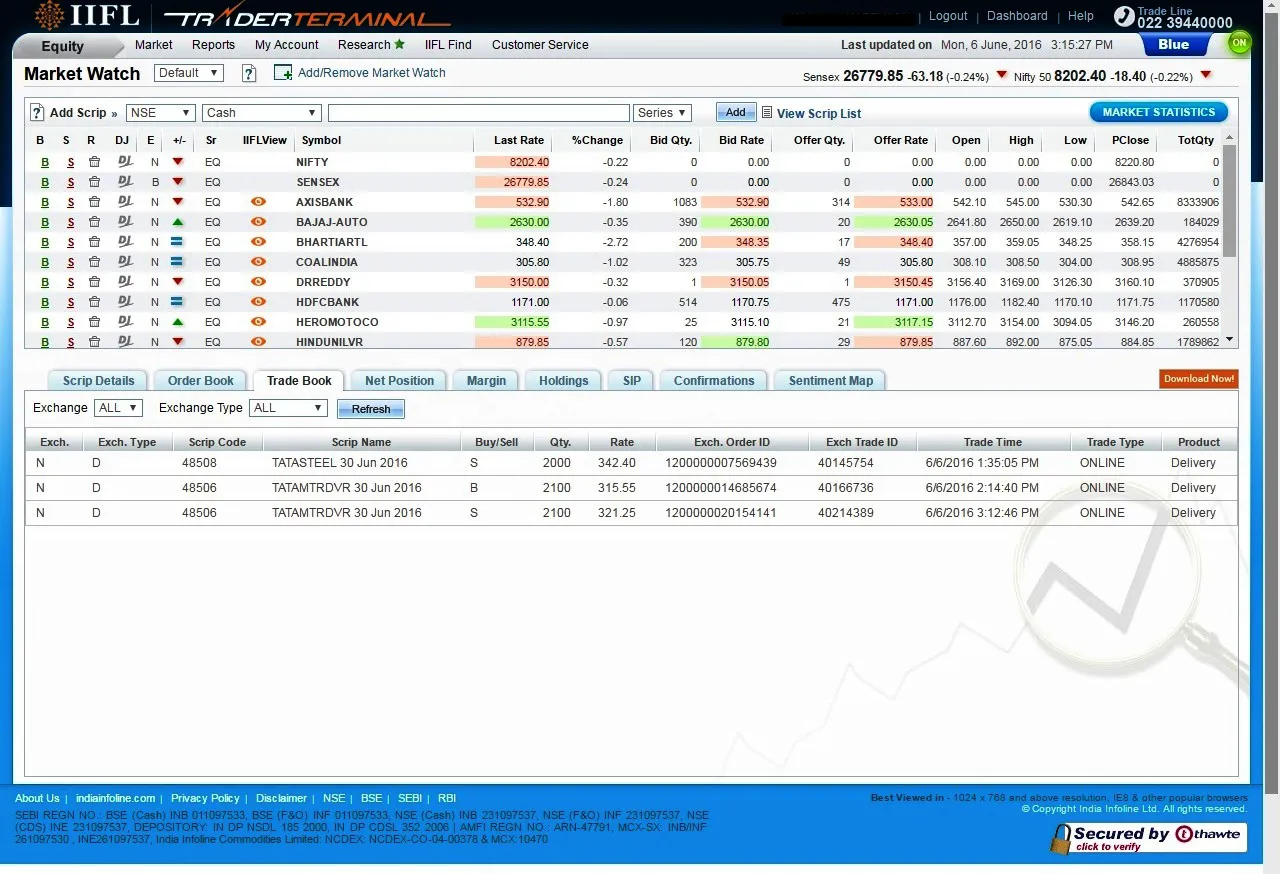Image resolution: width=1280 pixels, height=874 pixels.
Task: Switch to the Margin tab
Action: click(486, 381)
